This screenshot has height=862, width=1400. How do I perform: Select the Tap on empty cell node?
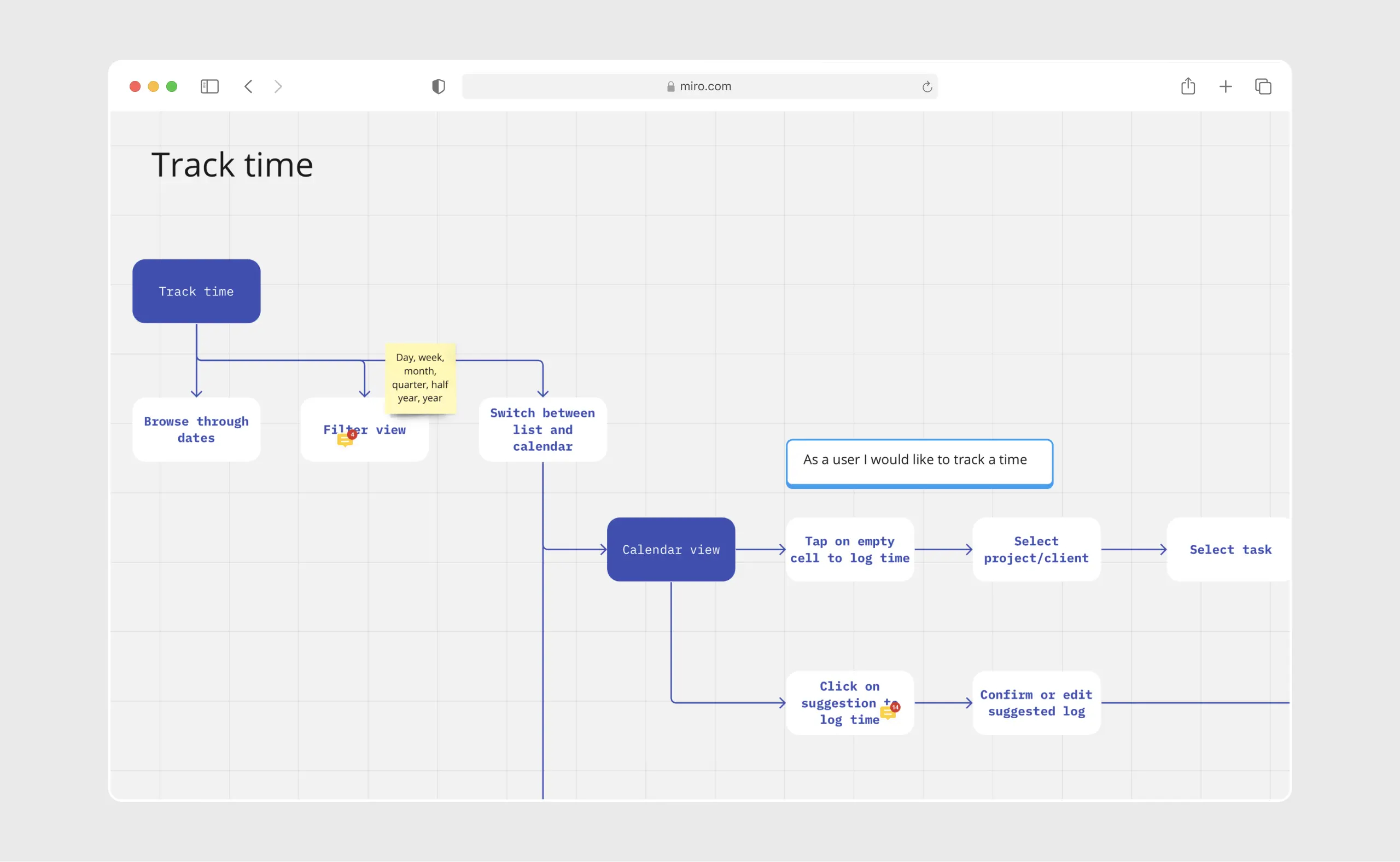pyautogui.click(x=850, y=550)
